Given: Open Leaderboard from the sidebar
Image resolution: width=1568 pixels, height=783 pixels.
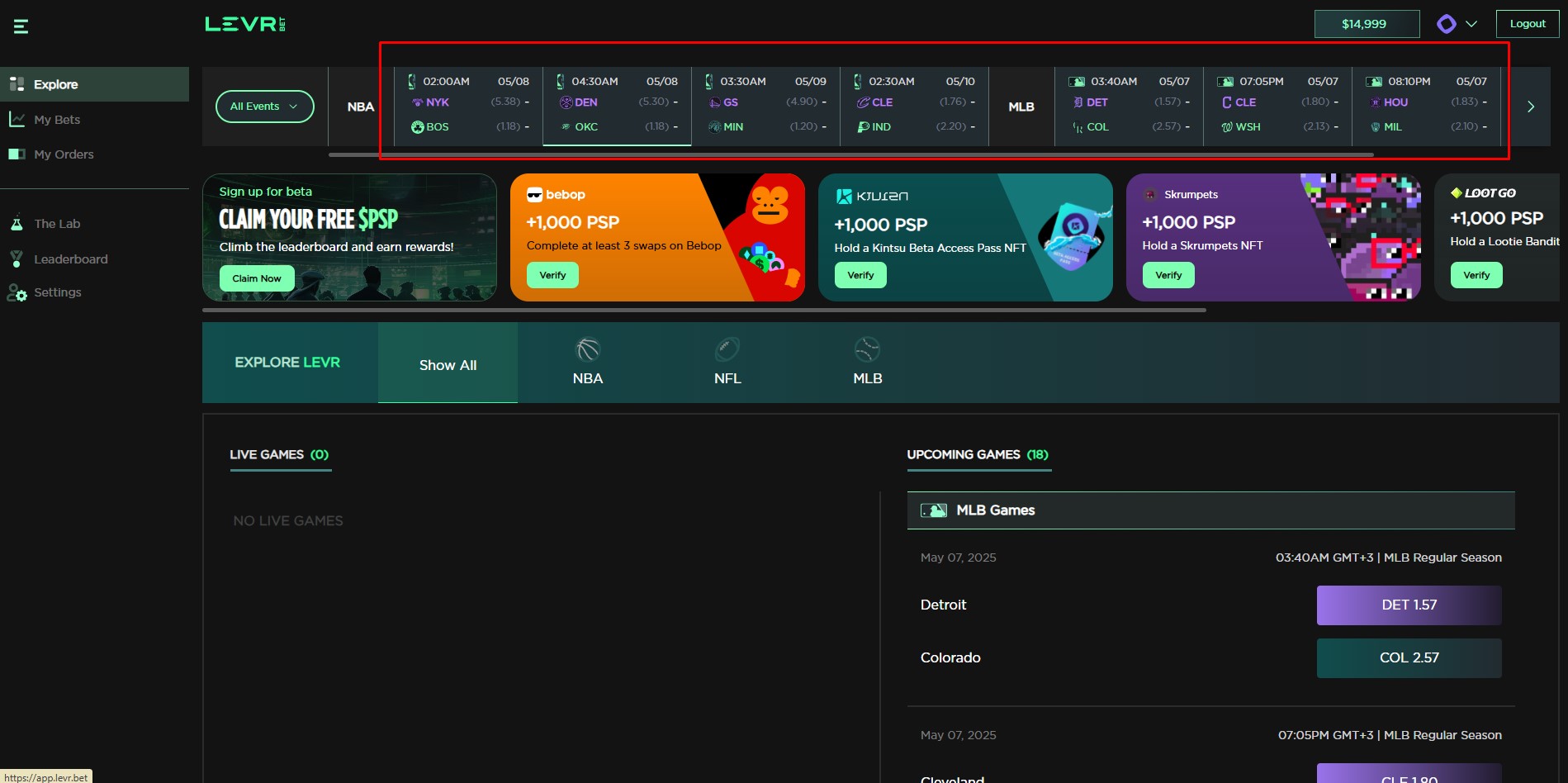Looking at the screenshot, I should pos(70,259).
